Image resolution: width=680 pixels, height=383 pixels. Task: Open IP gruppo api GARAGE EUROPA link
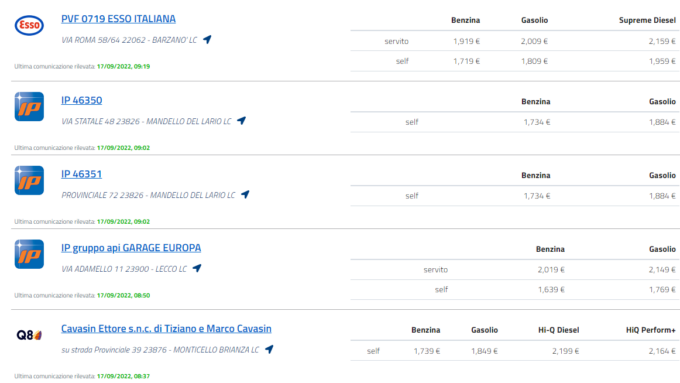(x=131, y=248)
